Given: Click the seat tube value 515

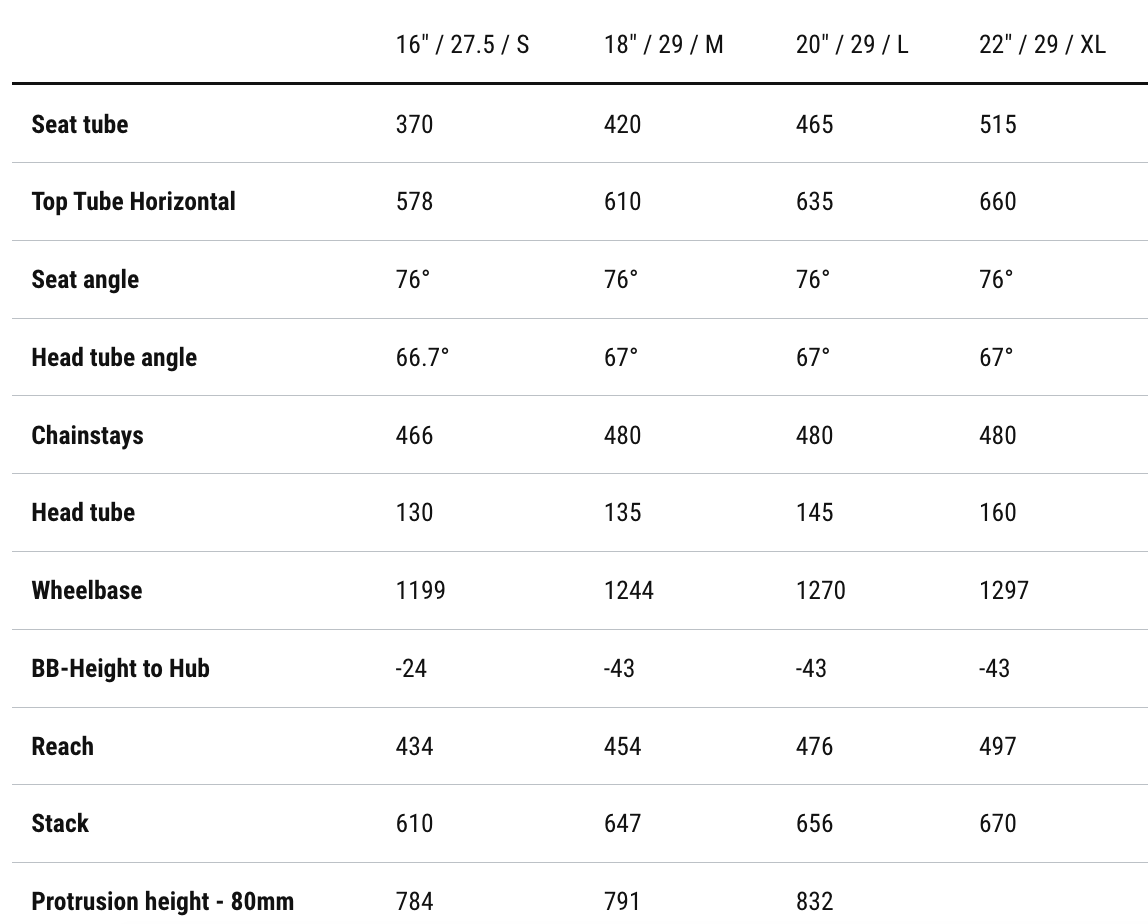Looking at the screenshot, I should click(x=997, y=124).
